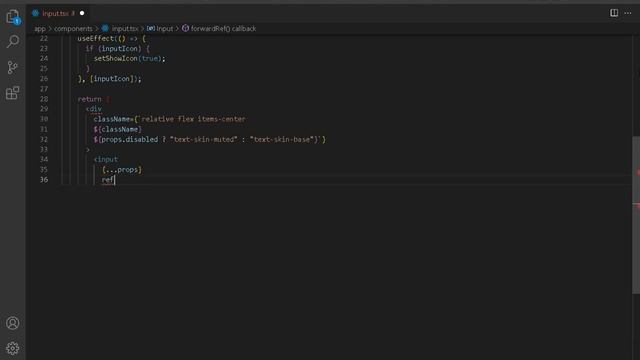This screenshot has width=640, height=360.
Task: Click '[inputIcon]' dependency on line 26
Action: point(111,78)
